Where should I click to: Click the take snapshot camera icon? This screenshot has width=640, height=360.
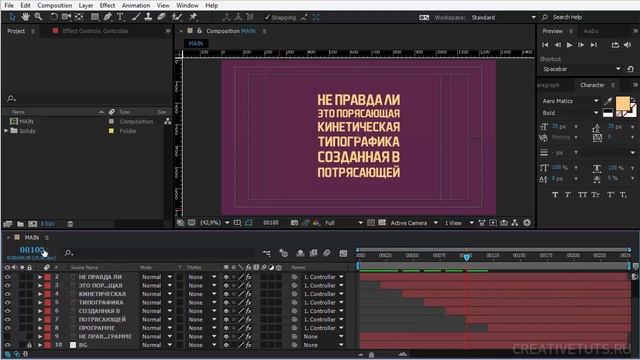point(294,223)
